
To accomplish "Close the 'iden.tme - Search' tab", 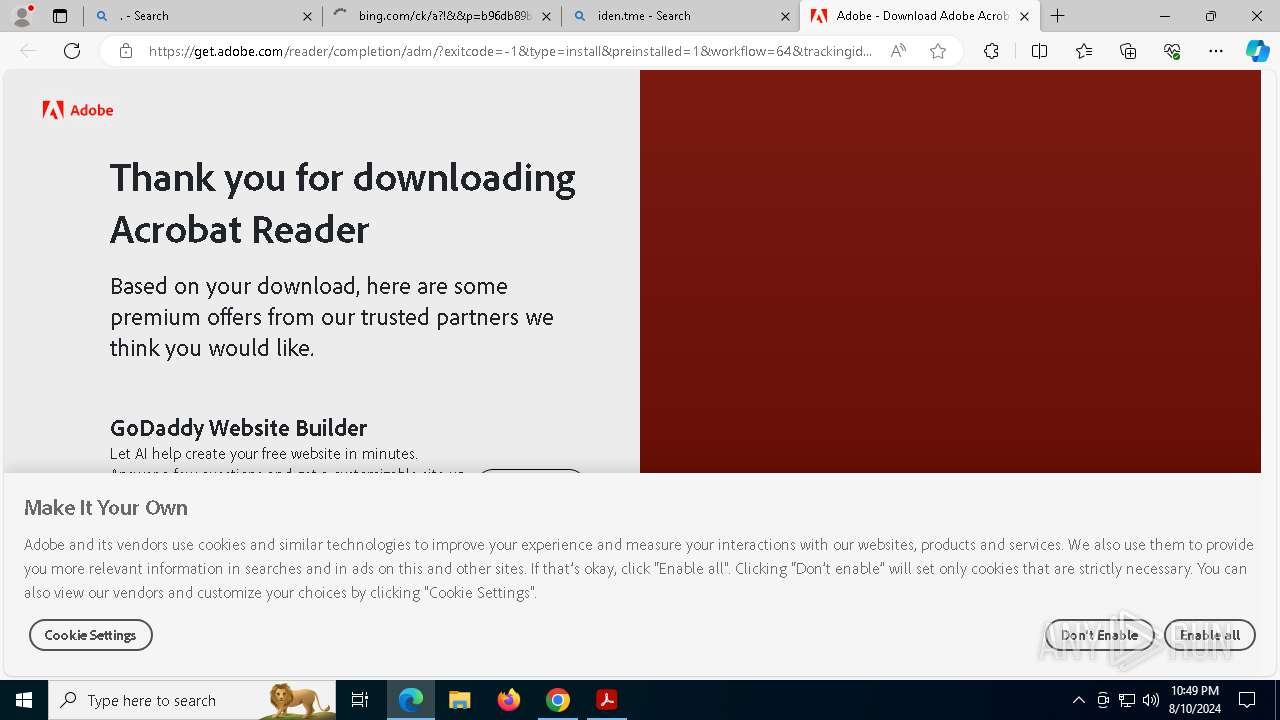I will tap(785, 16).
